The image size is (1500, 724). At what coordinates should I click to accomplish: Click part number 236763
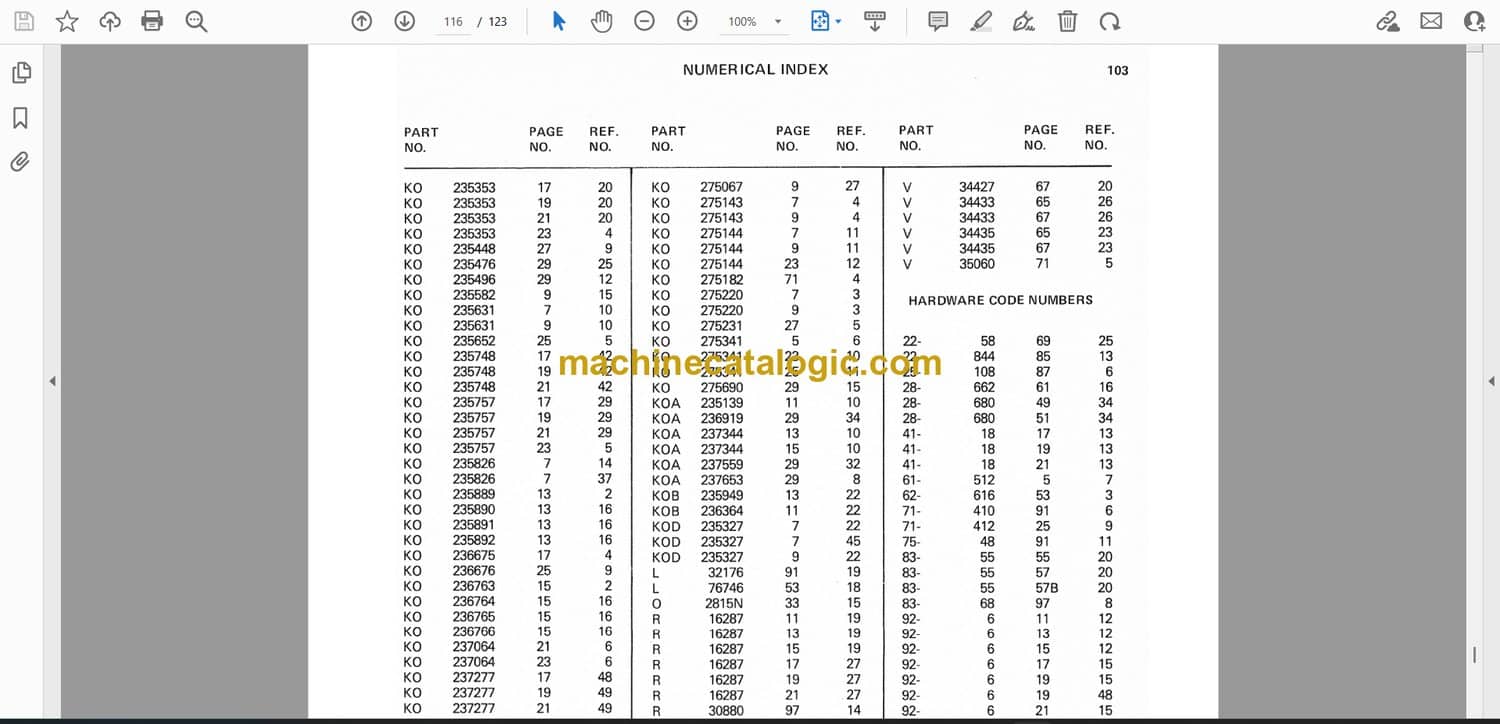click(x=474, y=586)
